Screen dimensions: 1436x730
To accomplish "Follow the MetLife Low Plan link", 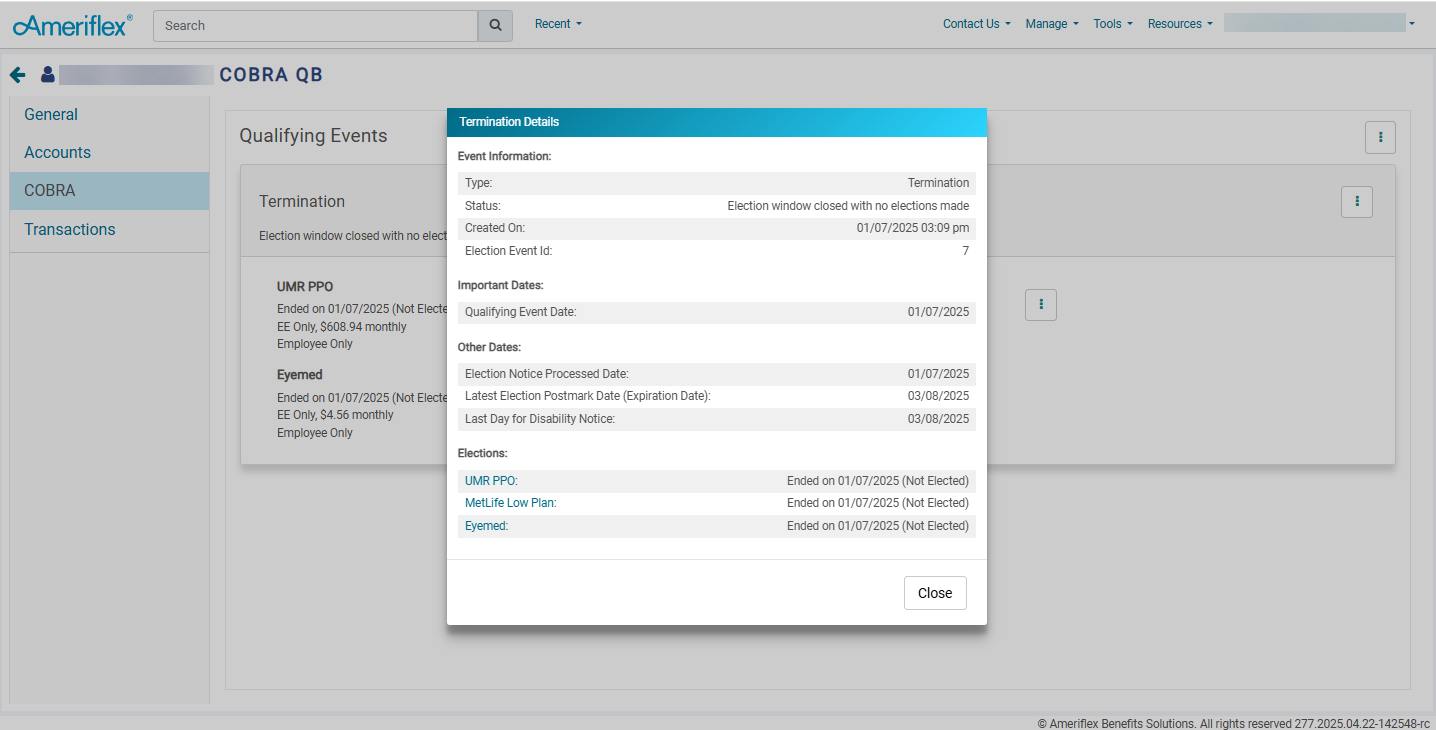I will pos(510,503).
